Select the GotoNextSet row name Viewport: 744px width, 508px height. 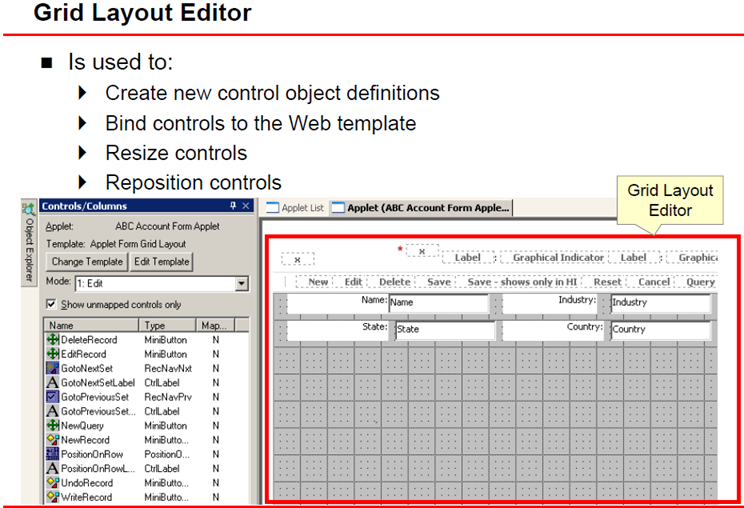pos(87,368)
